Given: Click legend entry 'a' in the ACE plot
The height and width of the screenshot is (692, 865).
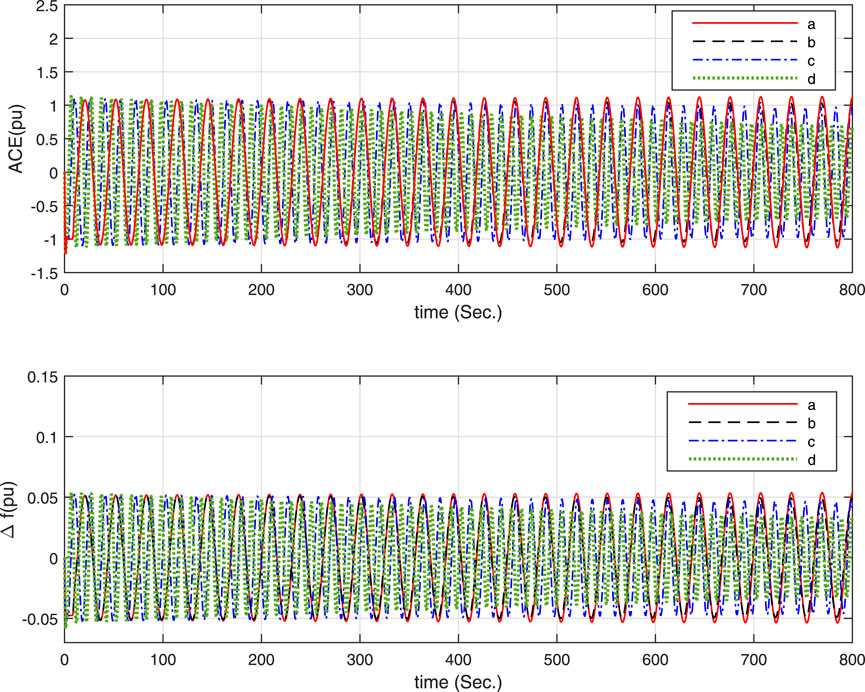Looking at the screenshot, I should pos(810,24).
